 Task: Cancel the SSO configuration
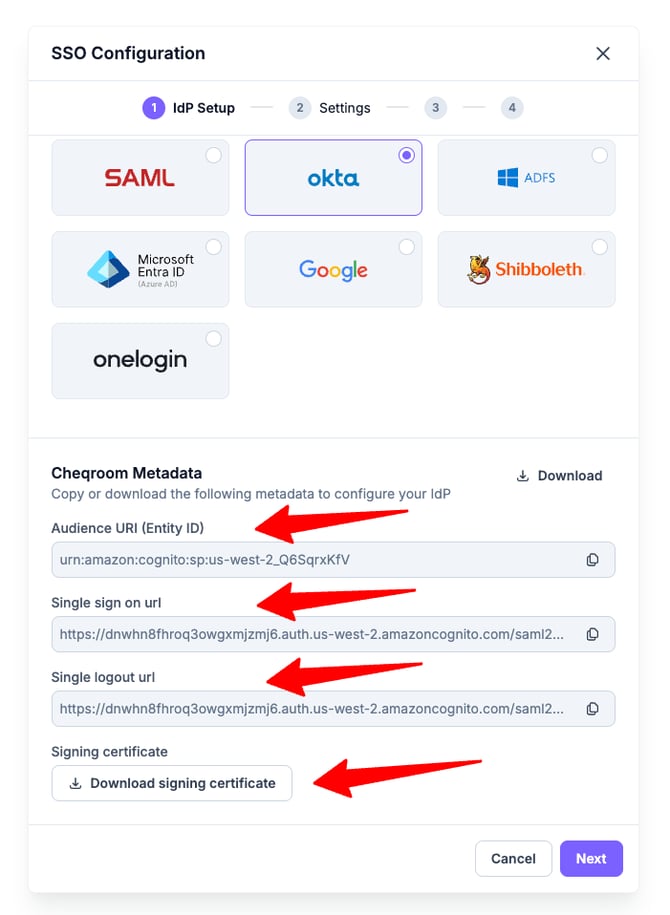[513, 858]
